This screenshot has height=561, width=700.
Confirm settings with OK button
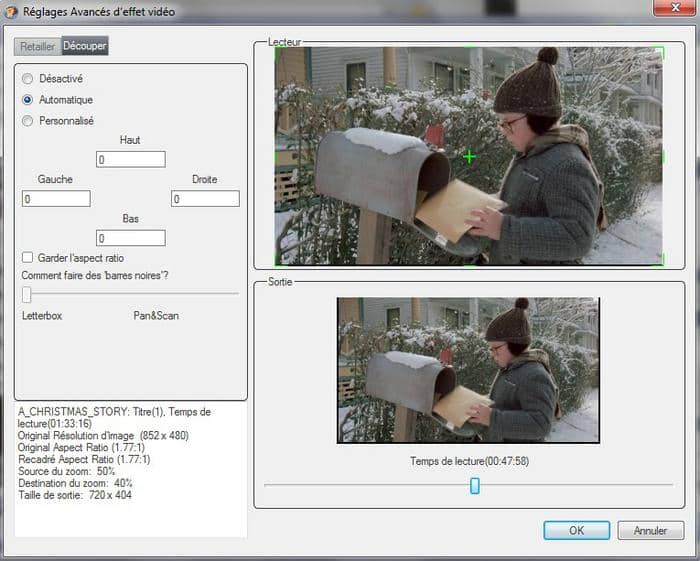coord(577,530)
